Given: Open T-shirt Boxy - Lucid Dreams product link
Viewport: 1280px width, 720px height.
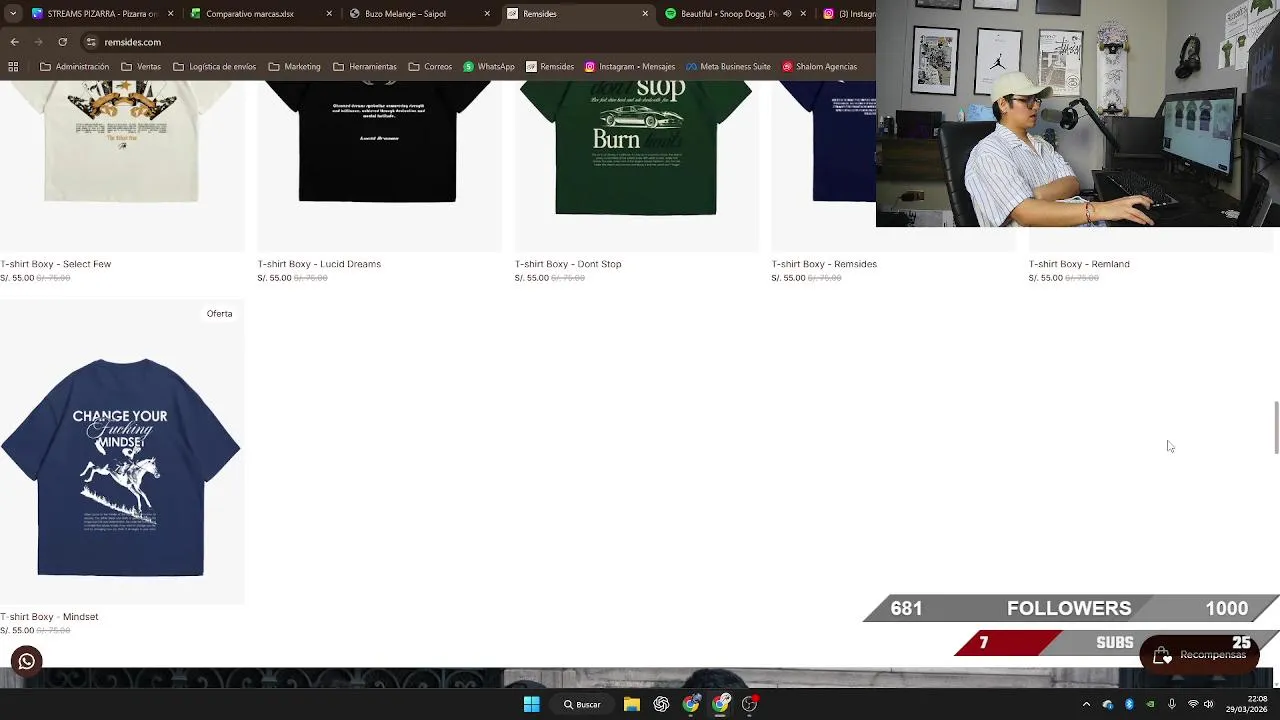Looking at the screenshot, I should click(319, 264).
